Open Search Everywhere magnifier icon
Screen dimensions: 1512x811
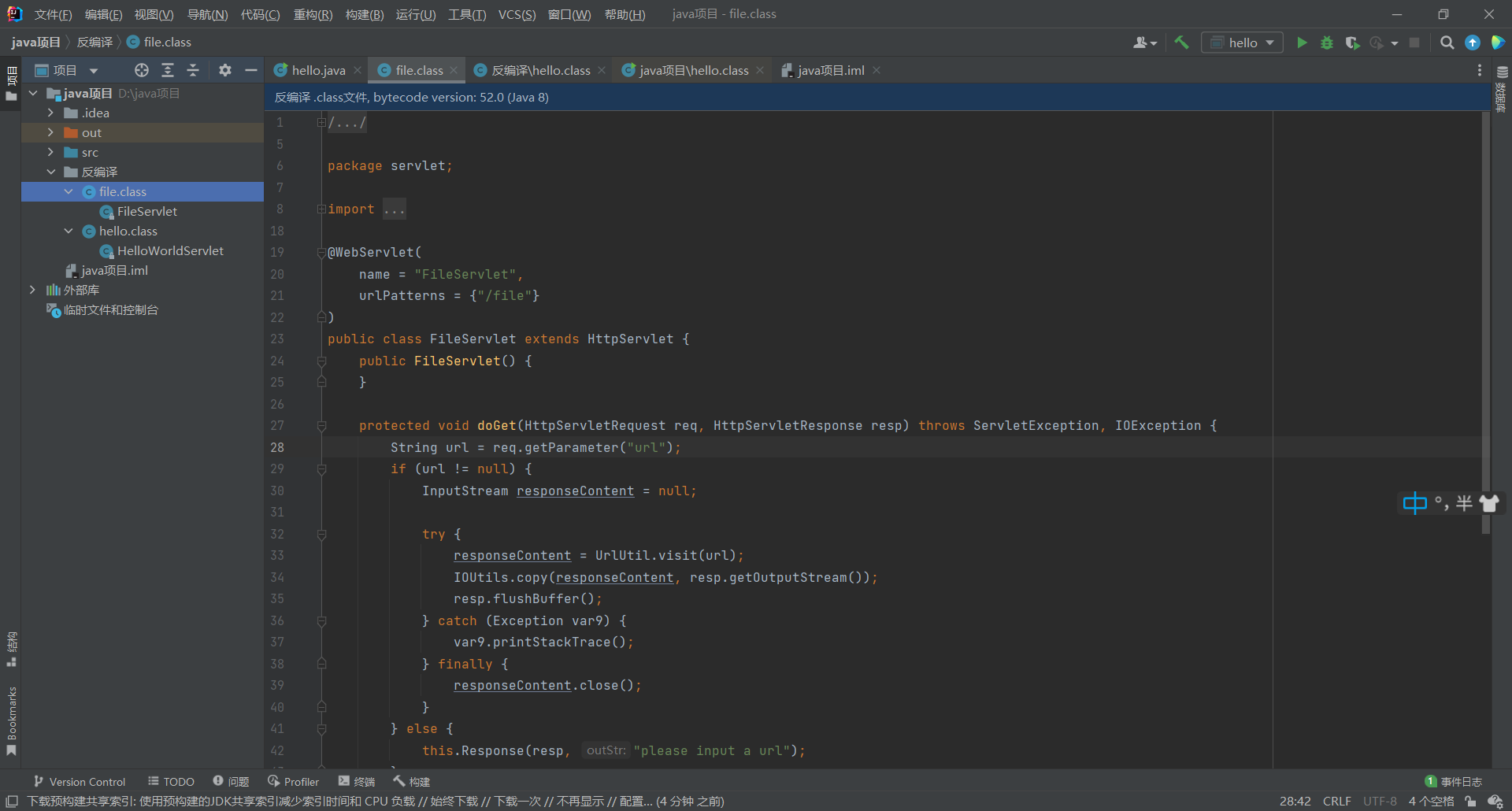point(1447,43)
